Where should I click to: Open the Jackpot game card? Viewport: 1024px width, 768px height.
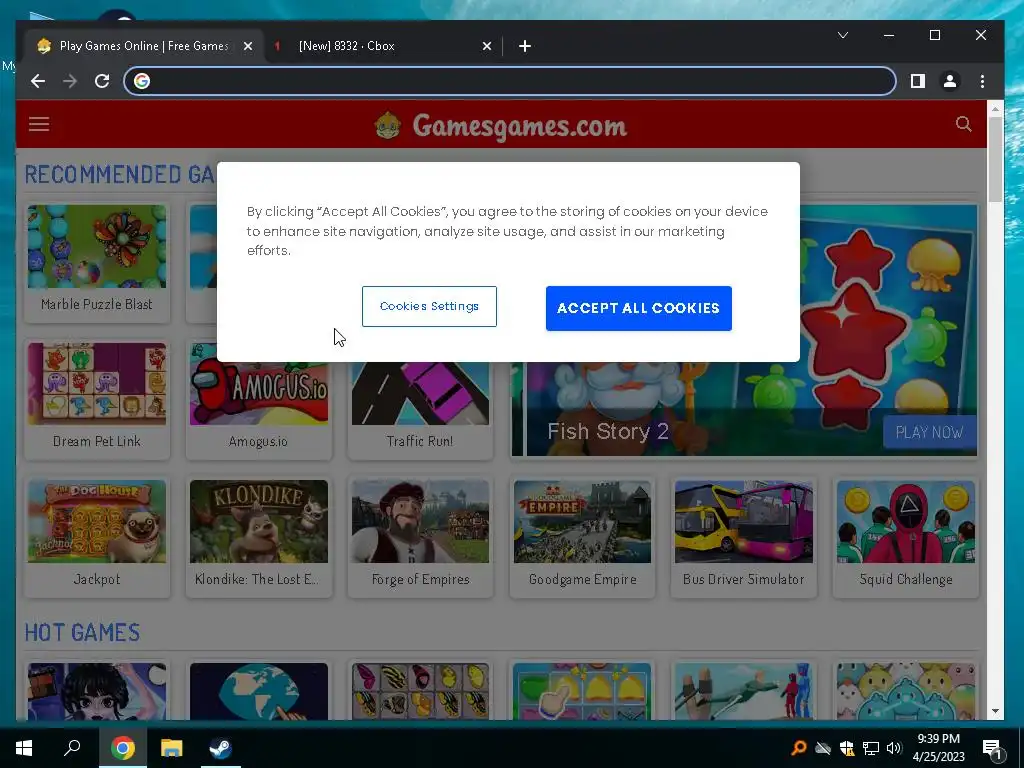(97, 537)
